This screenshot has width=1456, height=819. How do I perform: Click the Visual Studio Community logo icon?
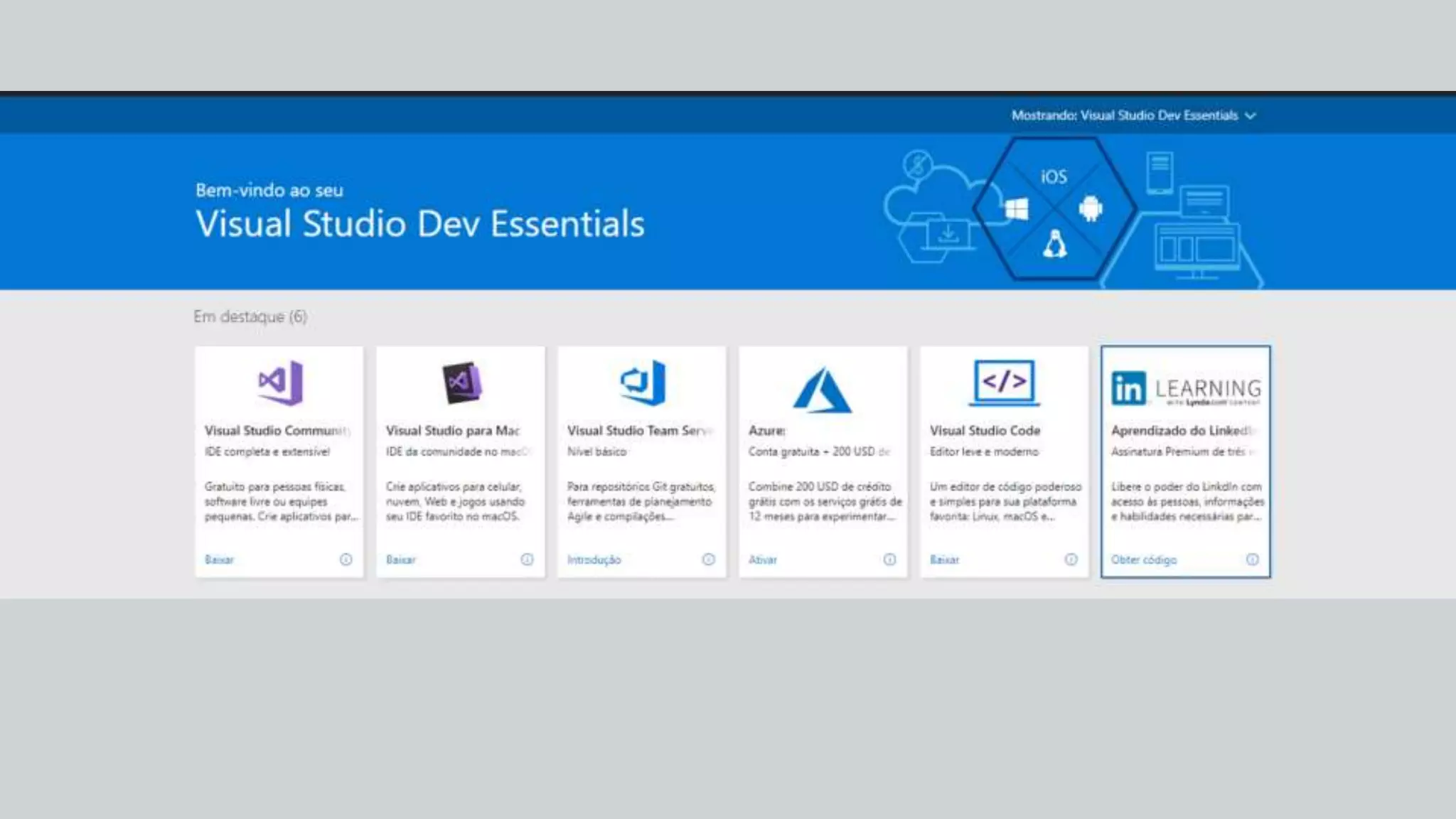(280, 382)
